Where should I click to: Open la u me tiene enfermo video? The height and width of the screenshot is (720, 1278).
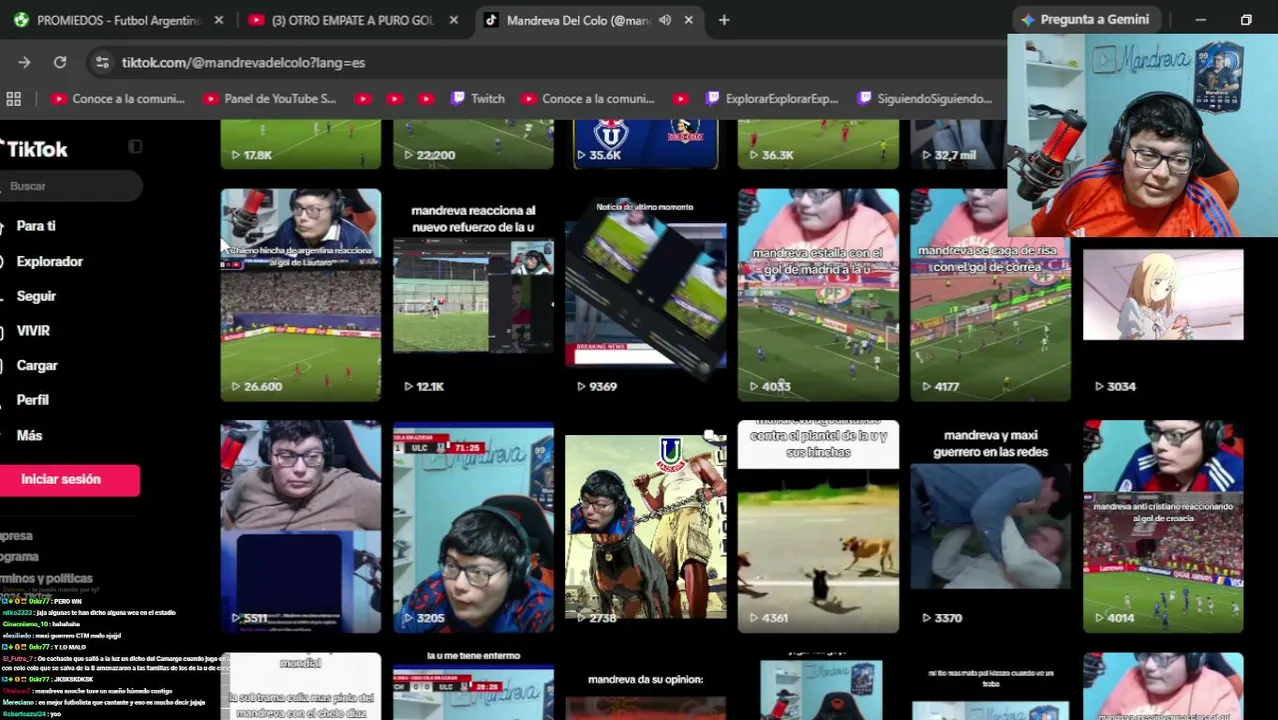pyautogui.click(x=473, y=686)
